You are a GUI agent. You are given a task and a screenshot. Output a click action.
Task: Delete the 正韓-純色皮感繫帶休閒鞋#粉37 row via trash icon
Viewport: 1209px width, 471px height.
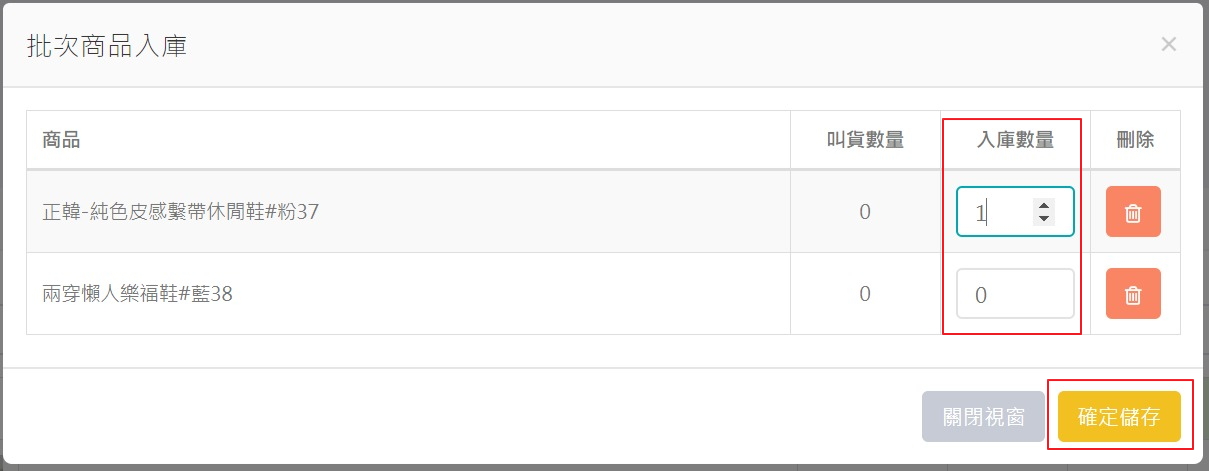[1133, 212]
